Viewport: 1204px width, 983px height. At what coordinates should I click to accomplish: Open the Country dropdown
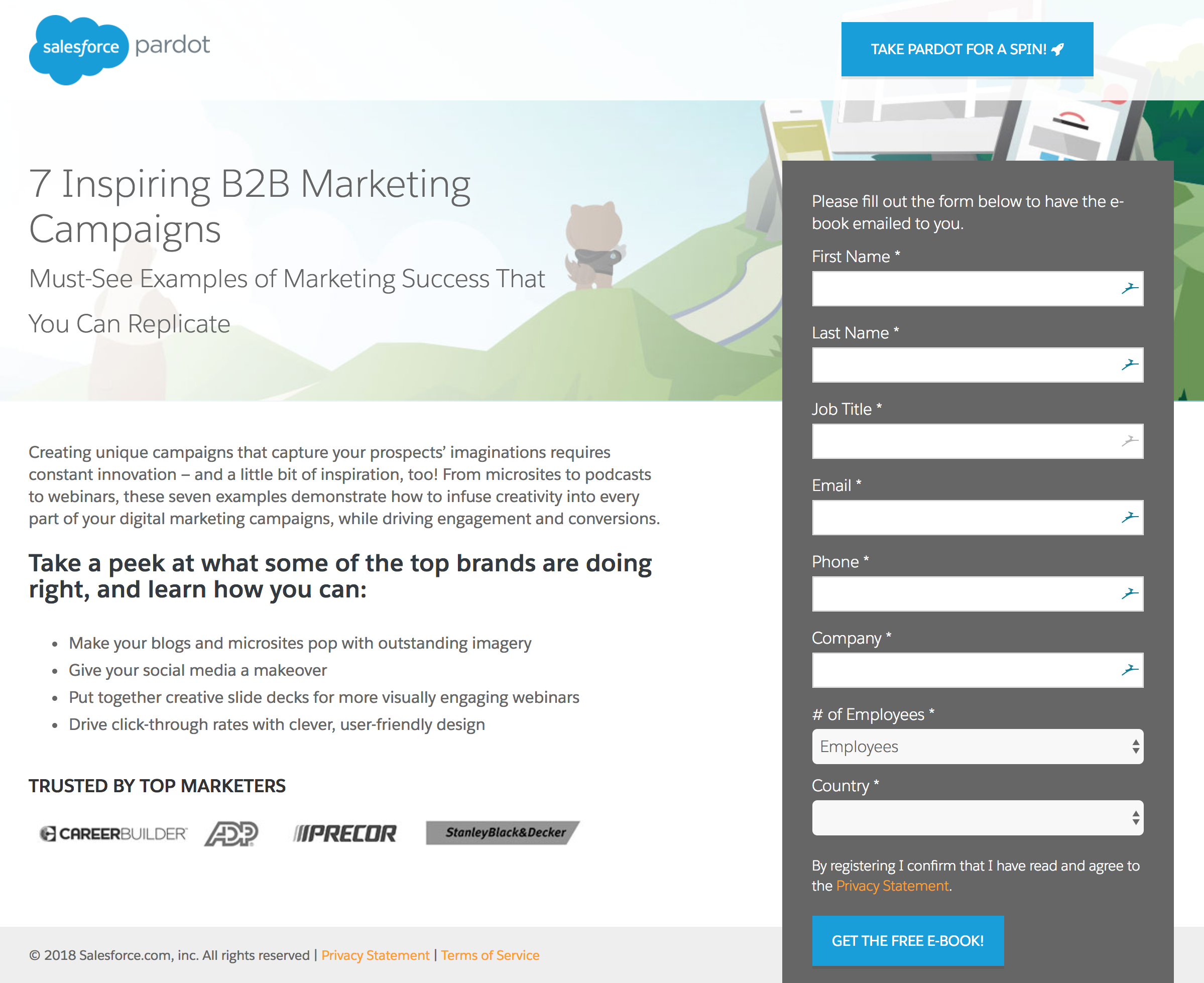[x=977, y=818]
